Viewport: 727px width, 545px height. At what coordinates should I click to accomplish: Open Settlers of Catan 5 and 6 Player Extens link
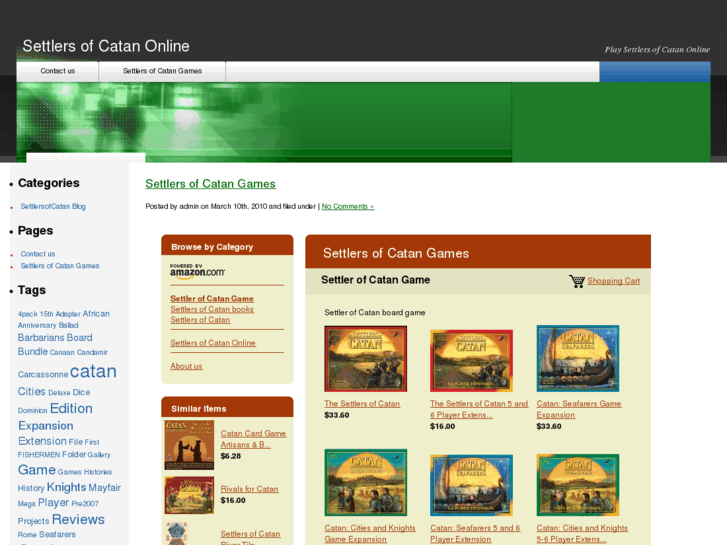(x=479, y=410)
